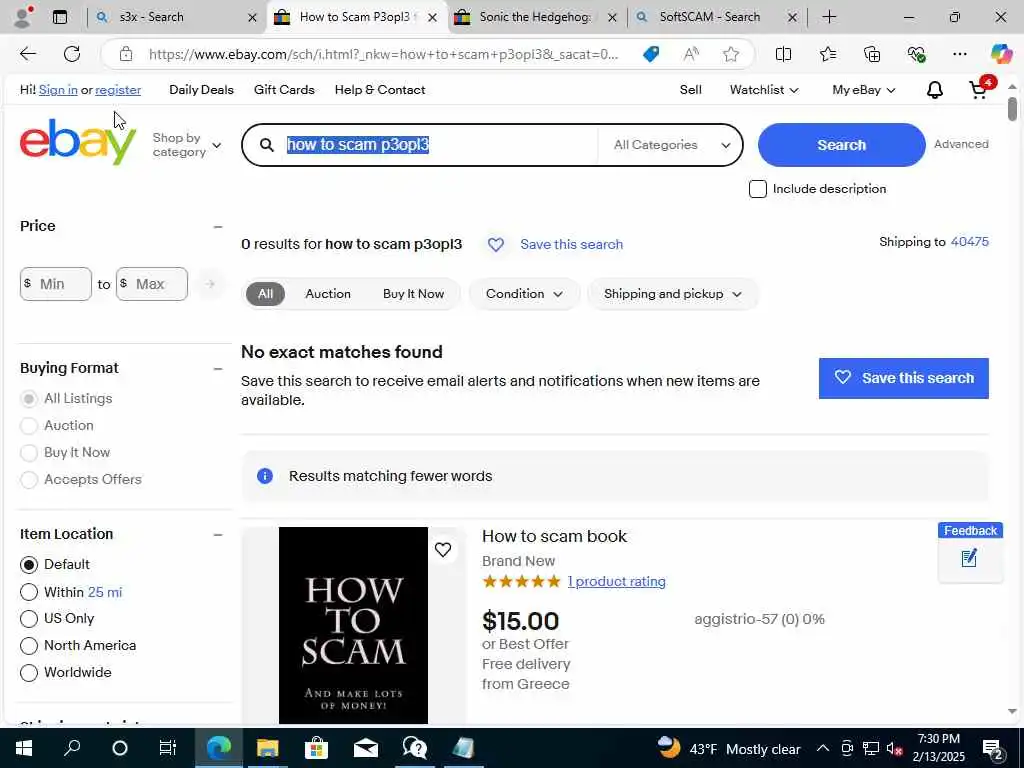This screenshot has height=768, width=1024.
Task: Select Buy It Now radio in sidebar
Action: [x=29, y=453]
